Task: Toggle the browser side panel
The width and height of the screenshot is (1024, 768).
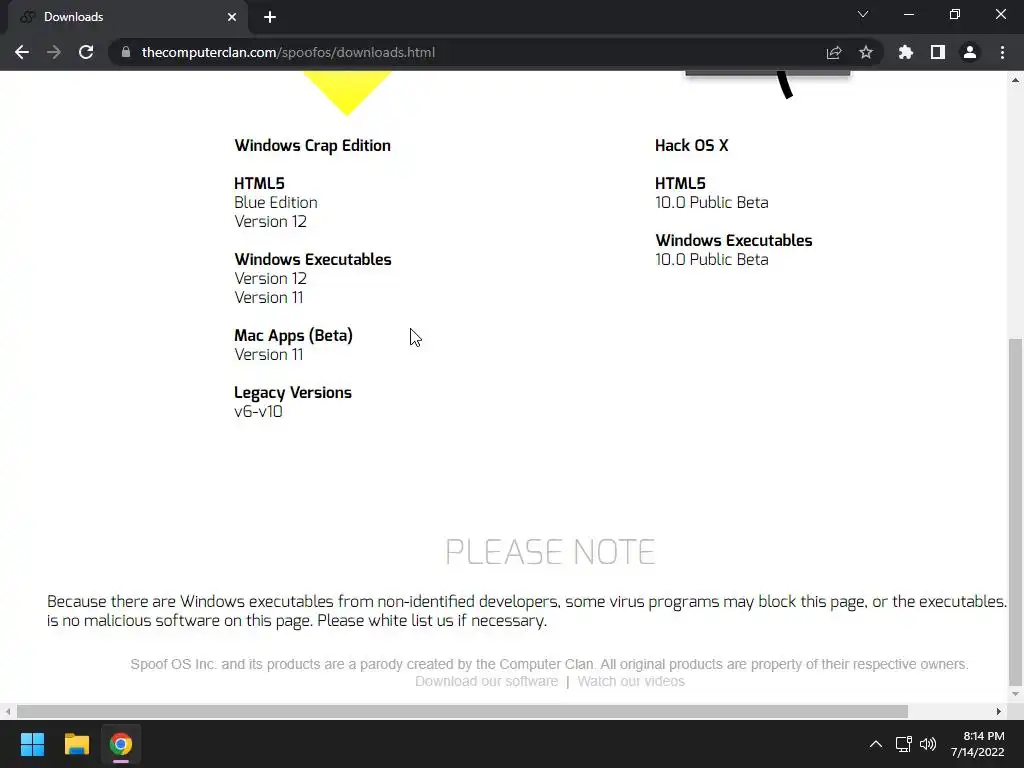Action: 938,52
